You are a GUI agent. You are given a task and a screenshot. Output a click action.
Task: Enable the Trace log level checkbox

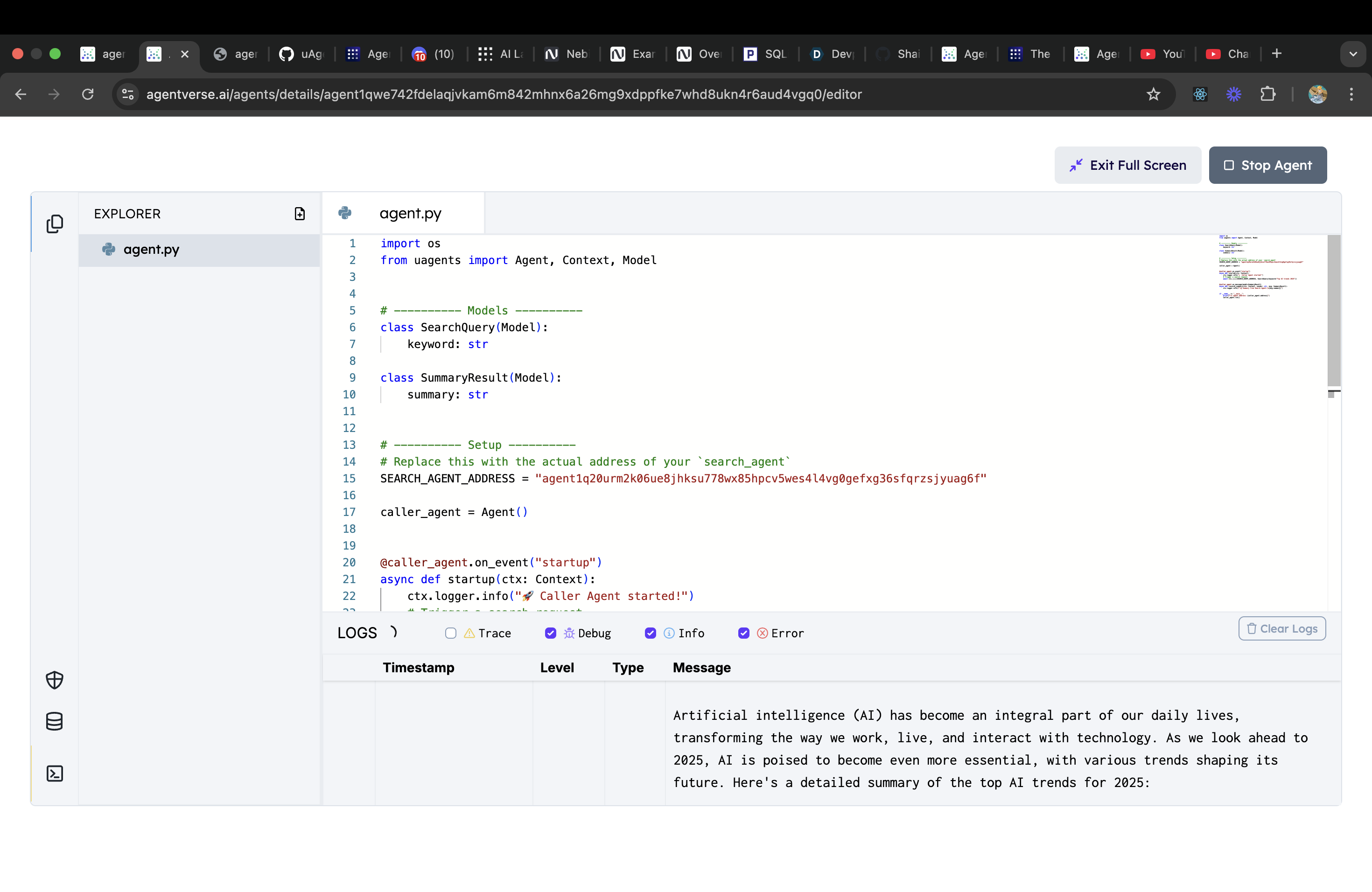coord(451,633)
